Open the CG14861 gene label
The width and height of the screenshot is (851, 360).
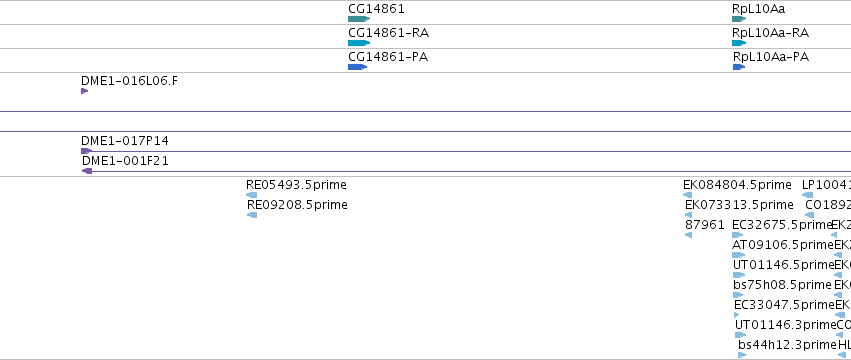coord(376,9)
